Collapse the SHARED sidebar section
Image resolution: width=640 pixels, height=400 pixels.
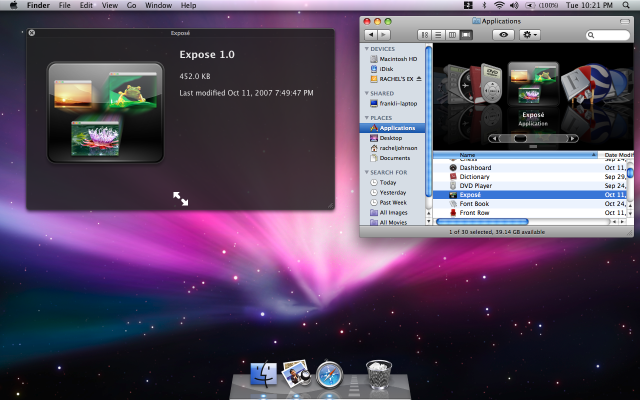(x=367, y=93)
